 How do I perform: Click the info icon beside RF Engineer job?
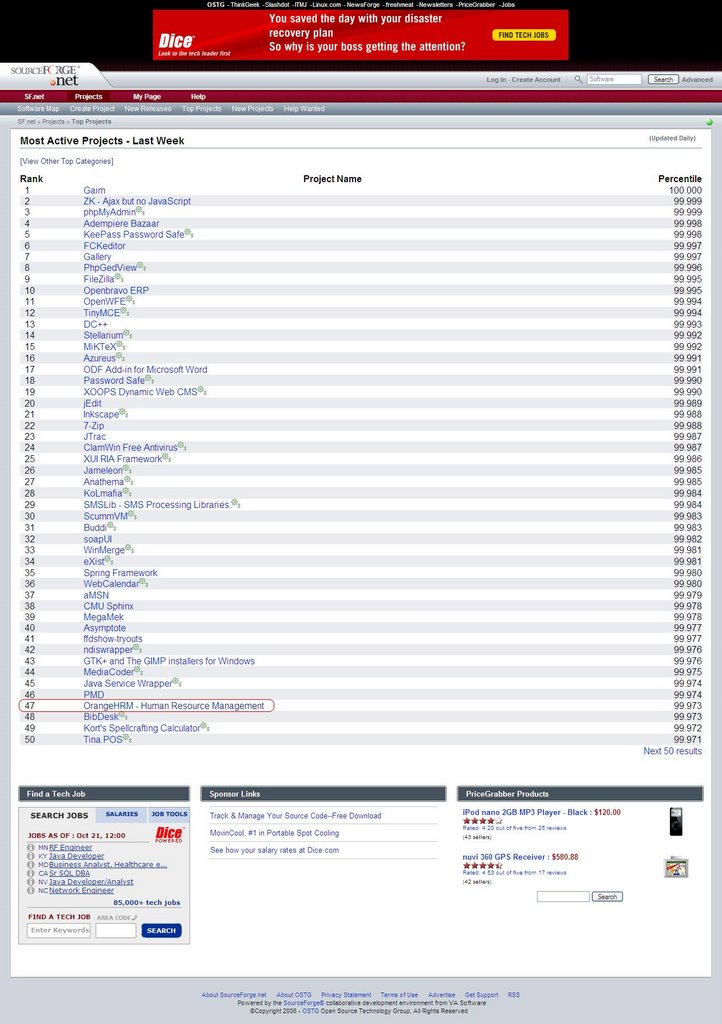click(31, 847)
